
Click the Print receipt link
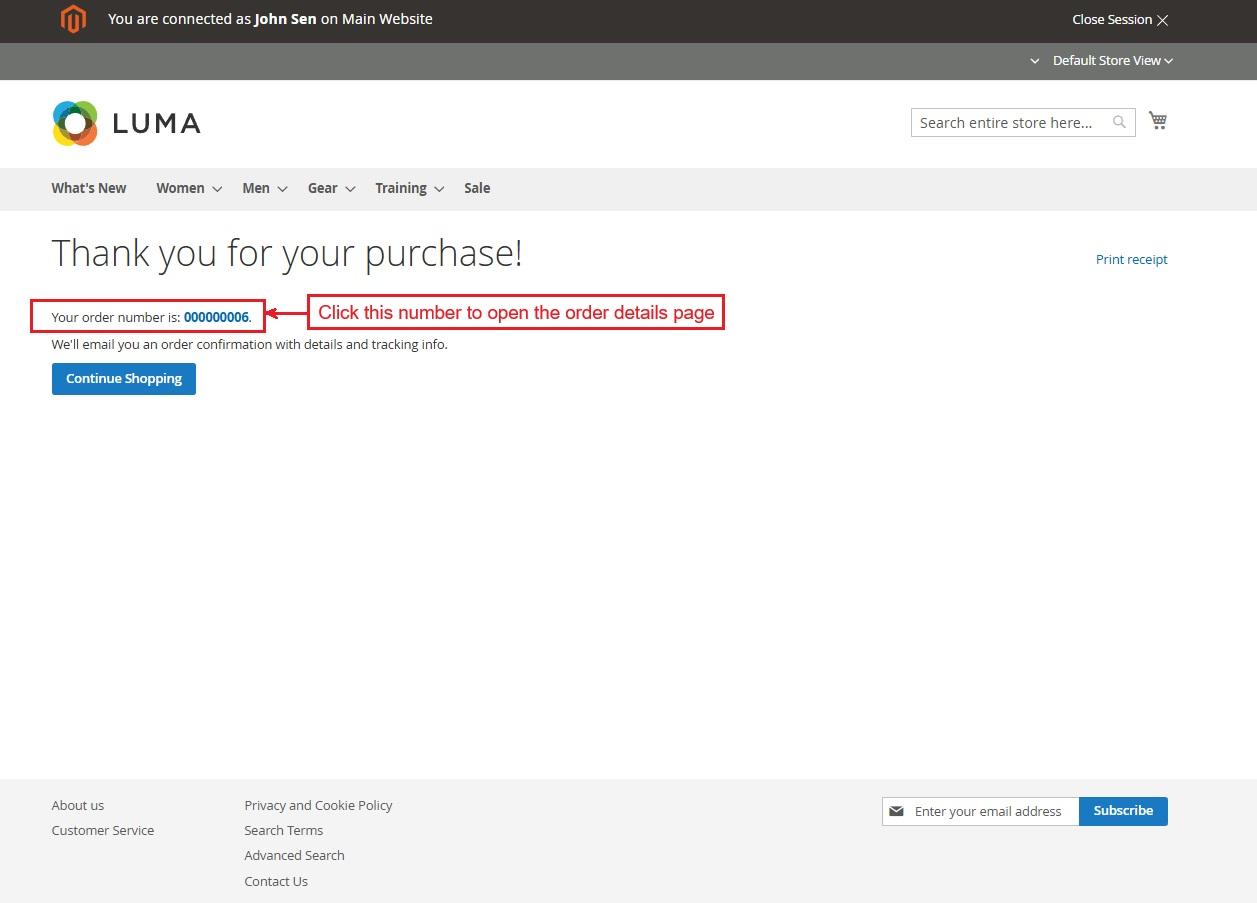[1131, 259]
